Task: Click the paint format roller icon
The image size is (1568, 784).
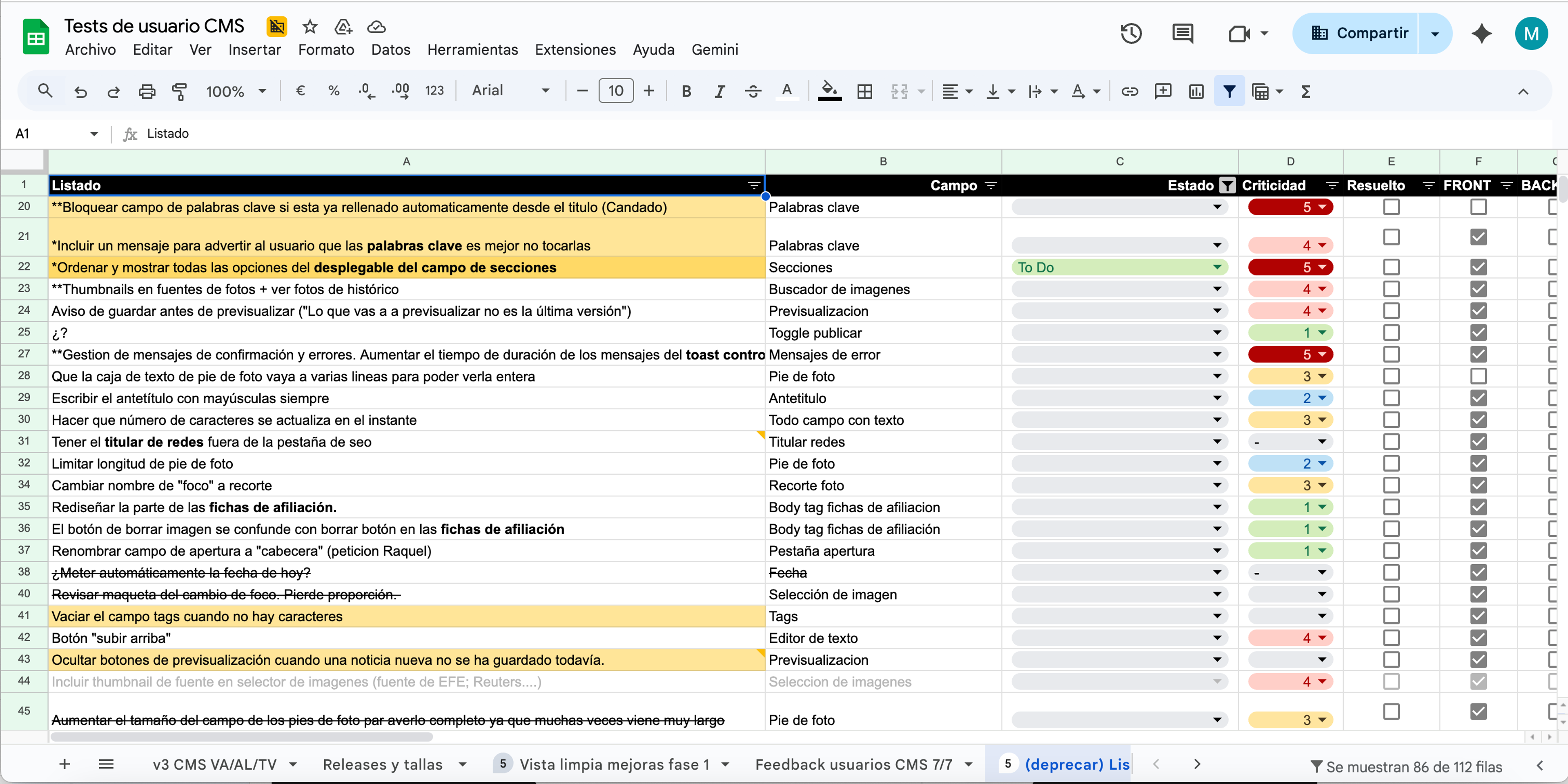Action: click(x=180, y=92)
